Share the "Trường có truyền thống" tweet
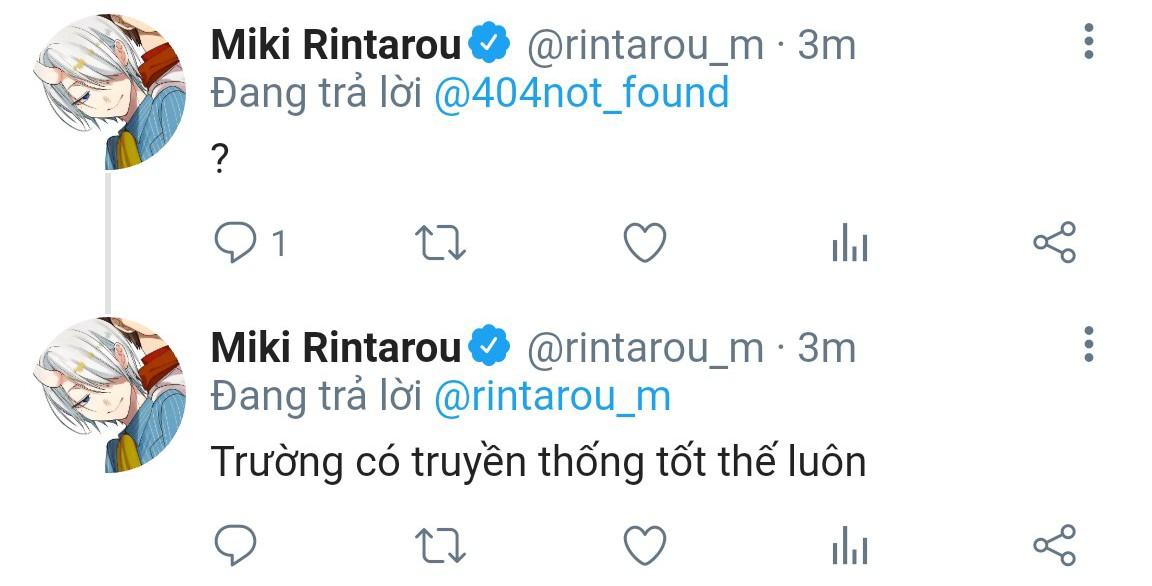 (1053, 546)
